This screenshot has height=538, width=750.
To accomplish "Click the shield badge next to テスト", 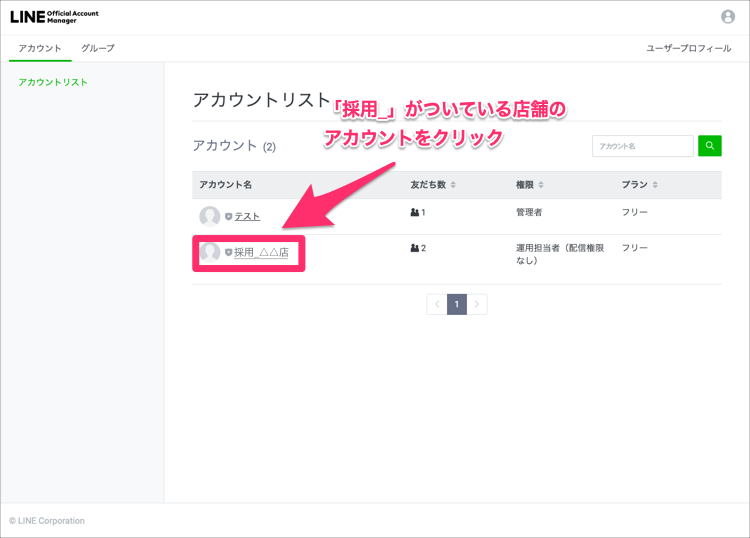I will pos(228,217).
